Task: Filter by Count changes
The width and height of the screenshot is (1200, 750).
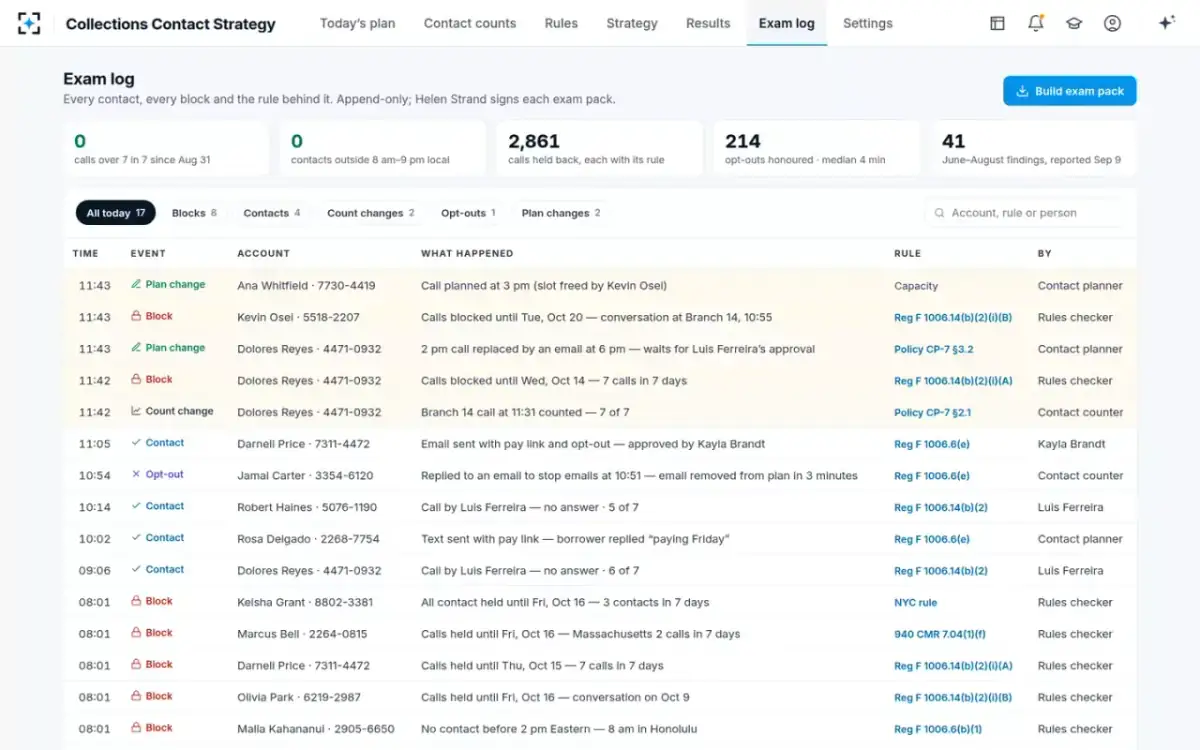Action: tap(371, 213)
